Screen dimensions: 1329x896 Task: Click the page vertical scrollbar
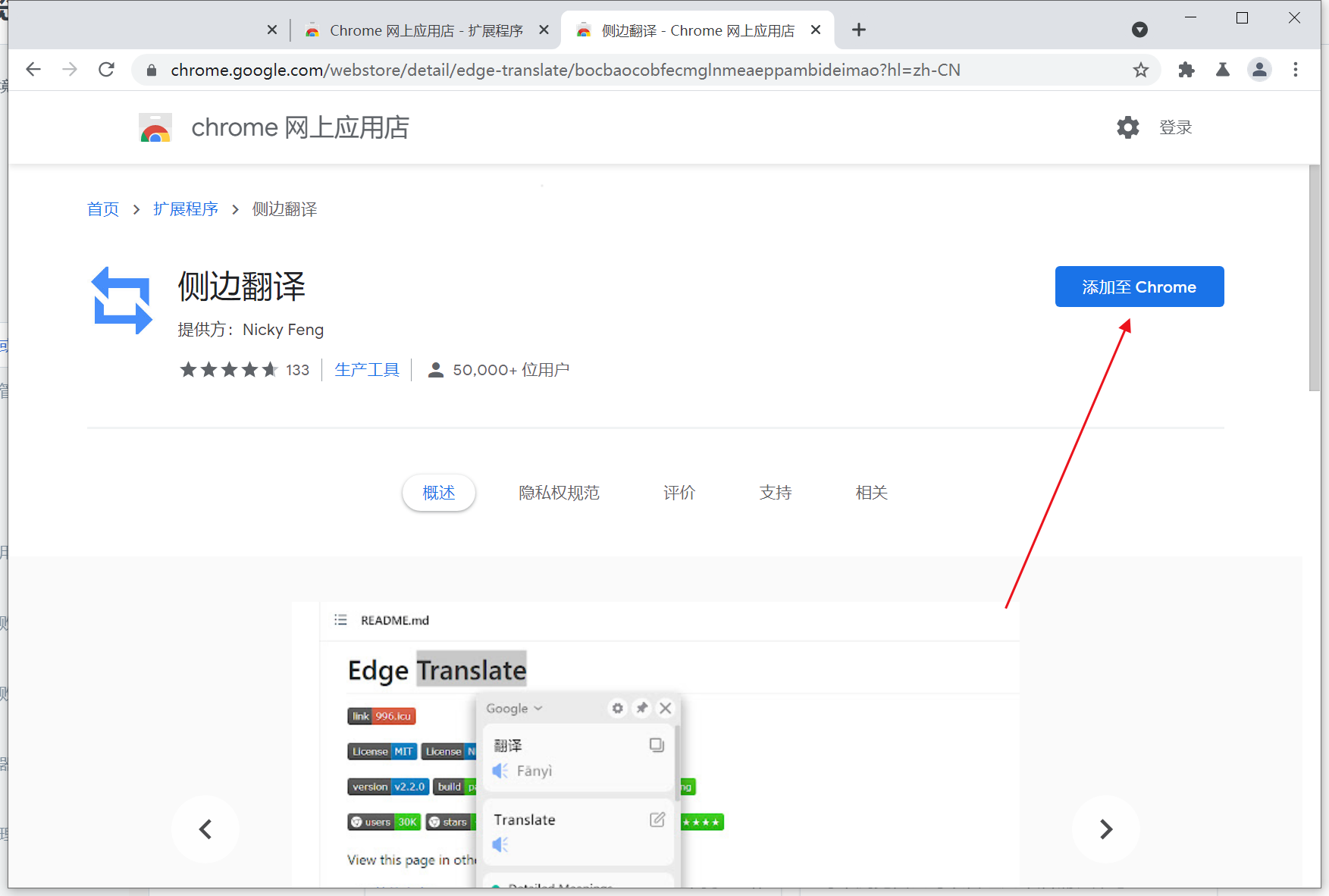tap(1315, 277)
